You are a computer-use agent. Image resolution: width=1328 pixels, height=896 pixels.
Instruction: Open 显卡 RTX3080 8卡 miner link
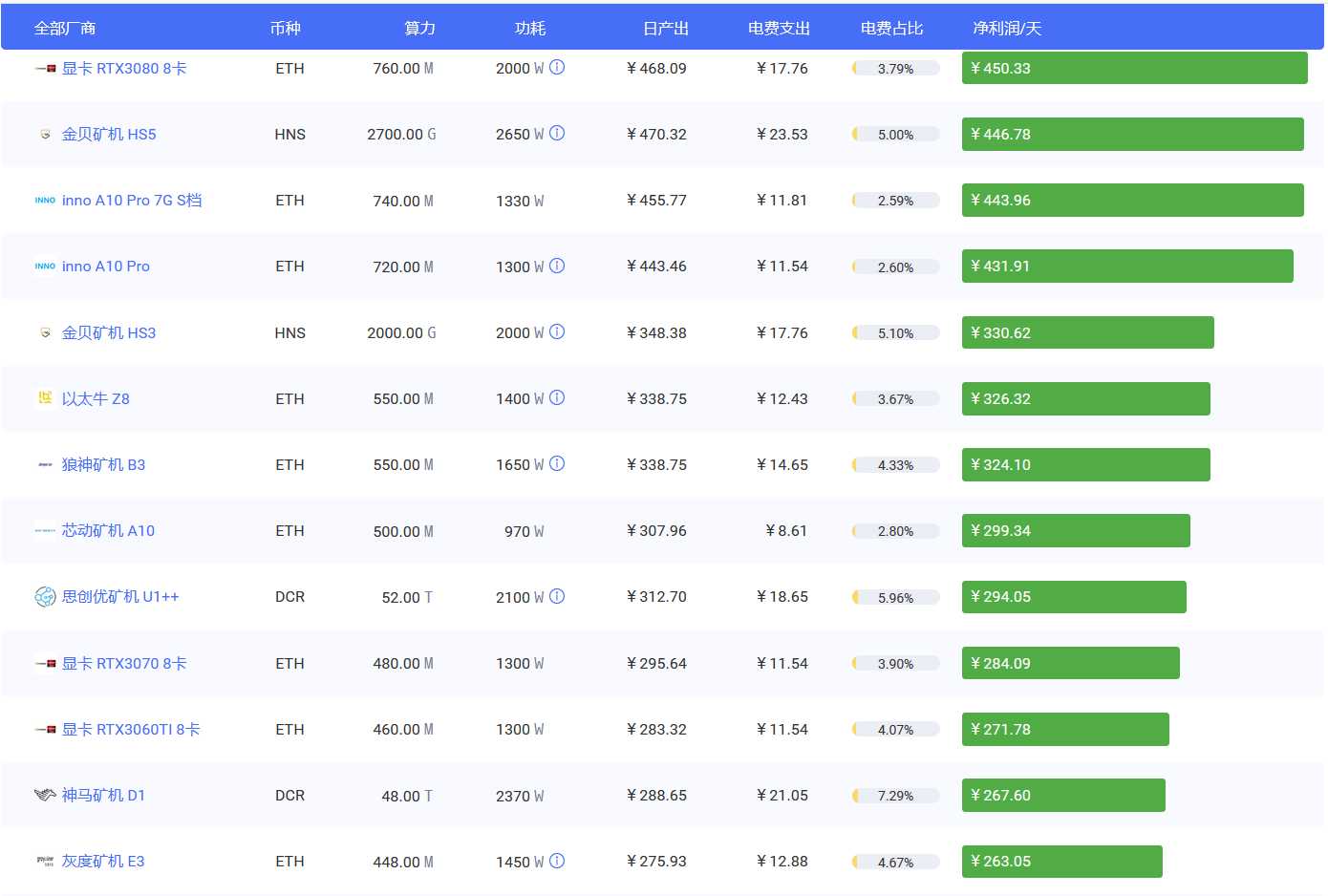pos(124,69)
